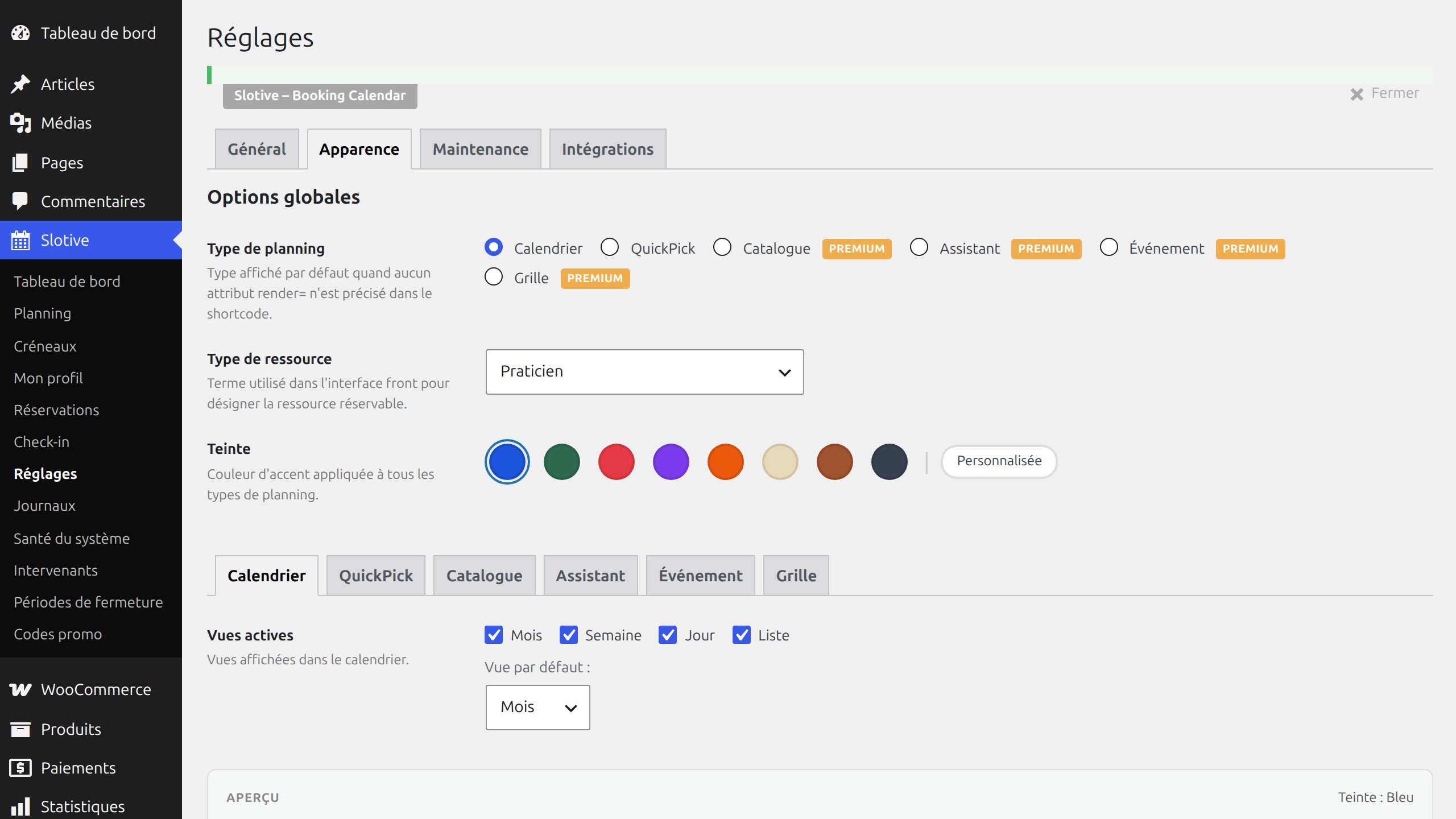Click the Pages icon in sidebar
Screen dimensions: 1456x819
[20, 163]
